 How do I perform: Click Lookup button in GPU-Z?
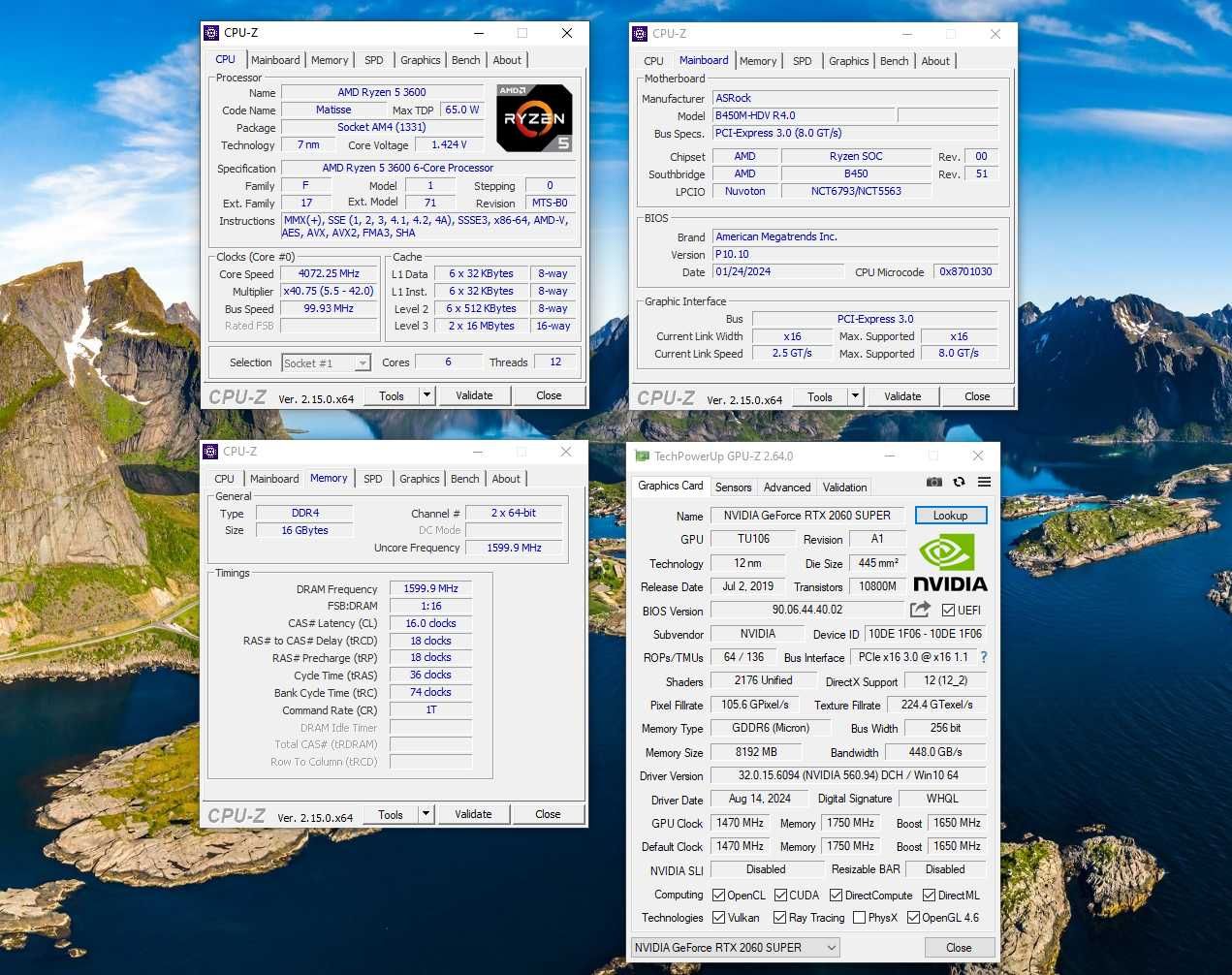(x=951, y=516)
